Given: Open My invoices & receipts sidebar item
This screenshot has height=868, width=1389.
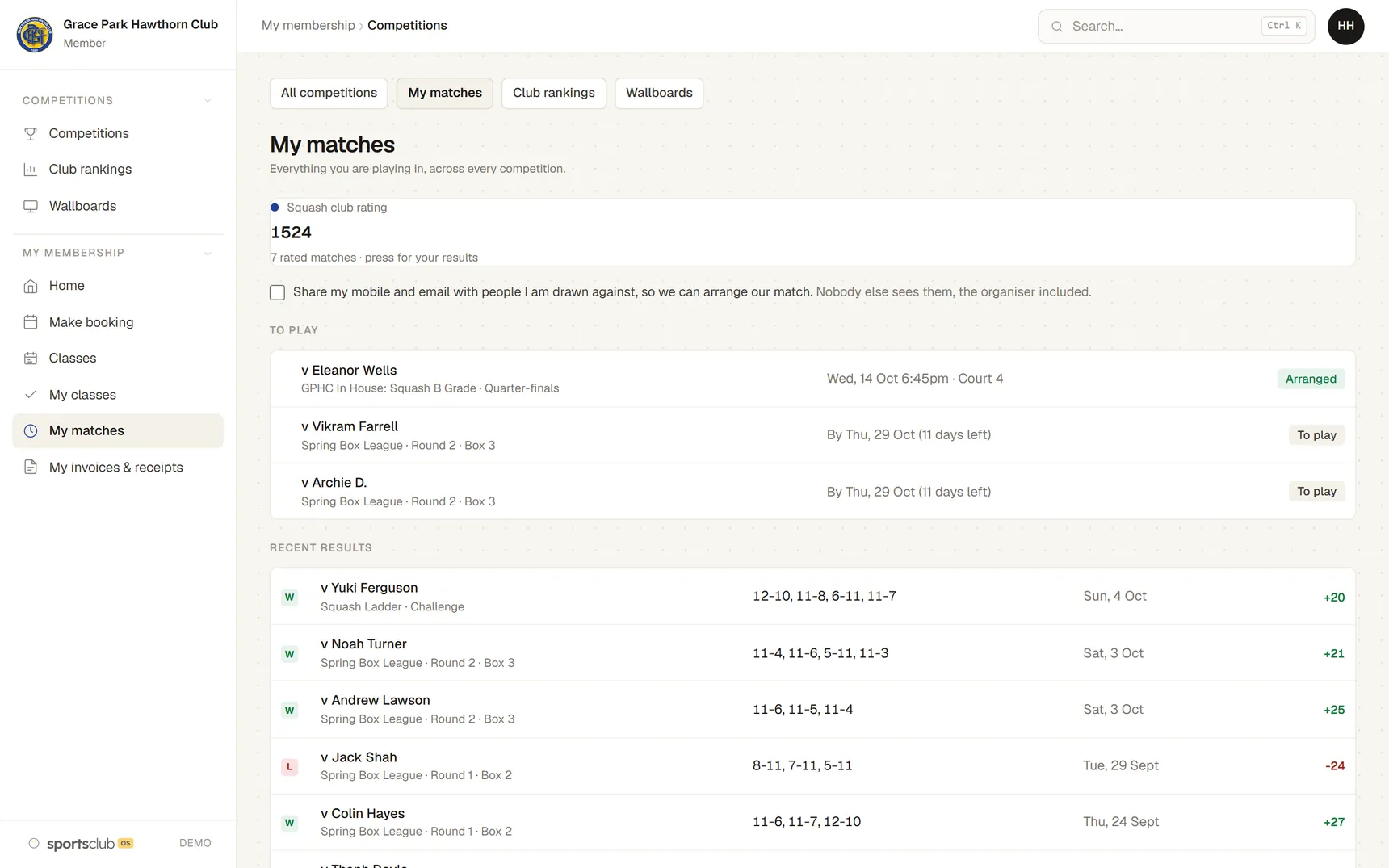Looking at the screenshot, I should click(x=118, y=468).
